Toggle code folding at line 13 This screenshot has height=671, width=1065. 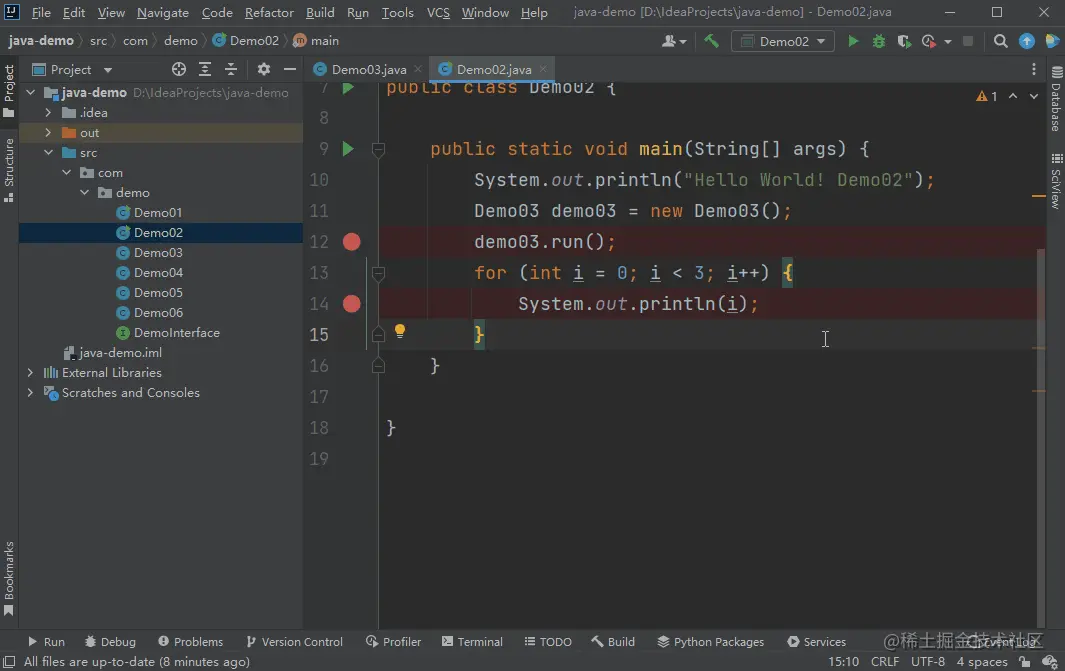coord(378,273)
